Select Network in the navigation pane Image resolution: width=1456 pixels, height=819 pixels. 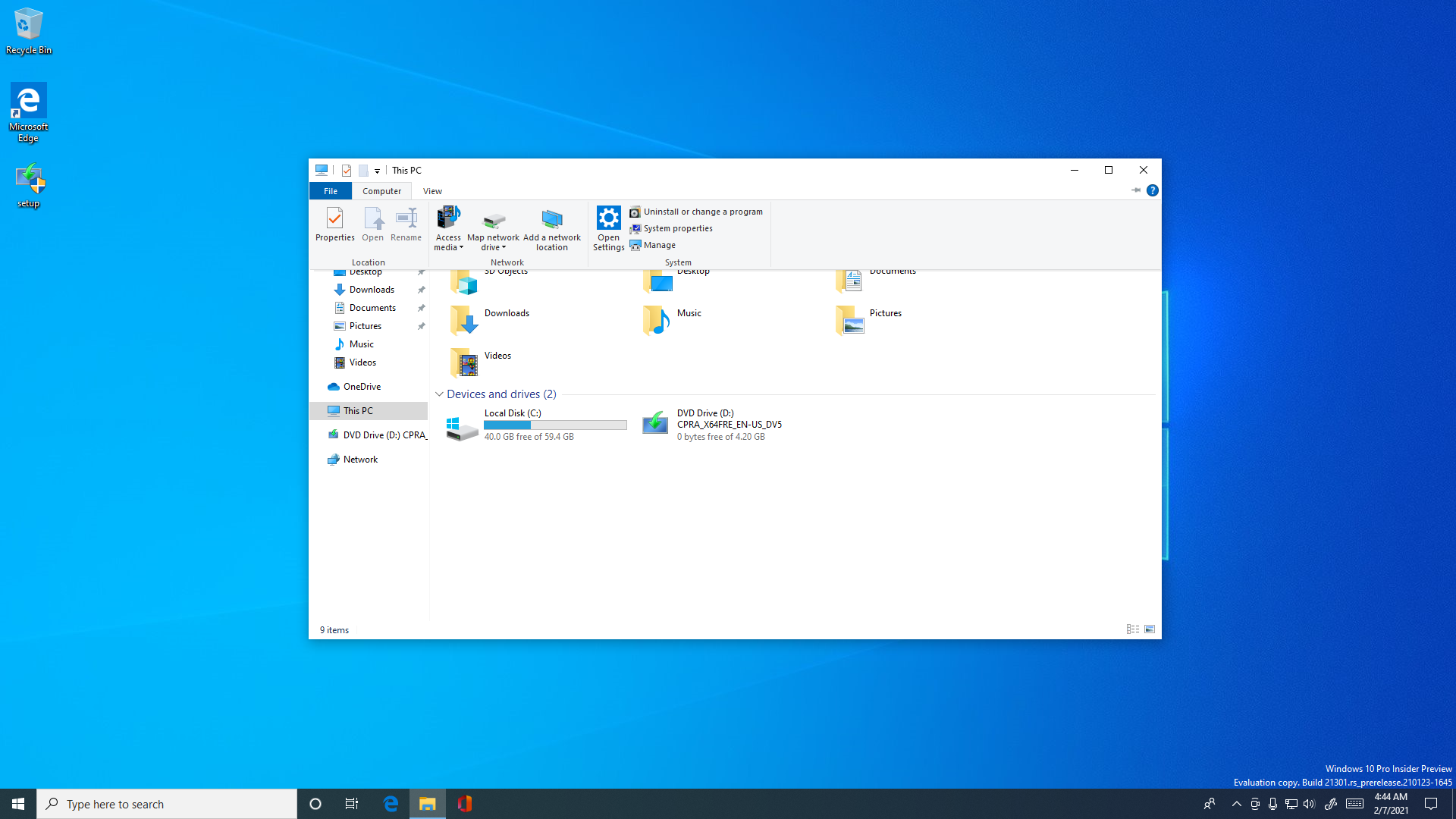pyautogui.click(x=360, y=460)
